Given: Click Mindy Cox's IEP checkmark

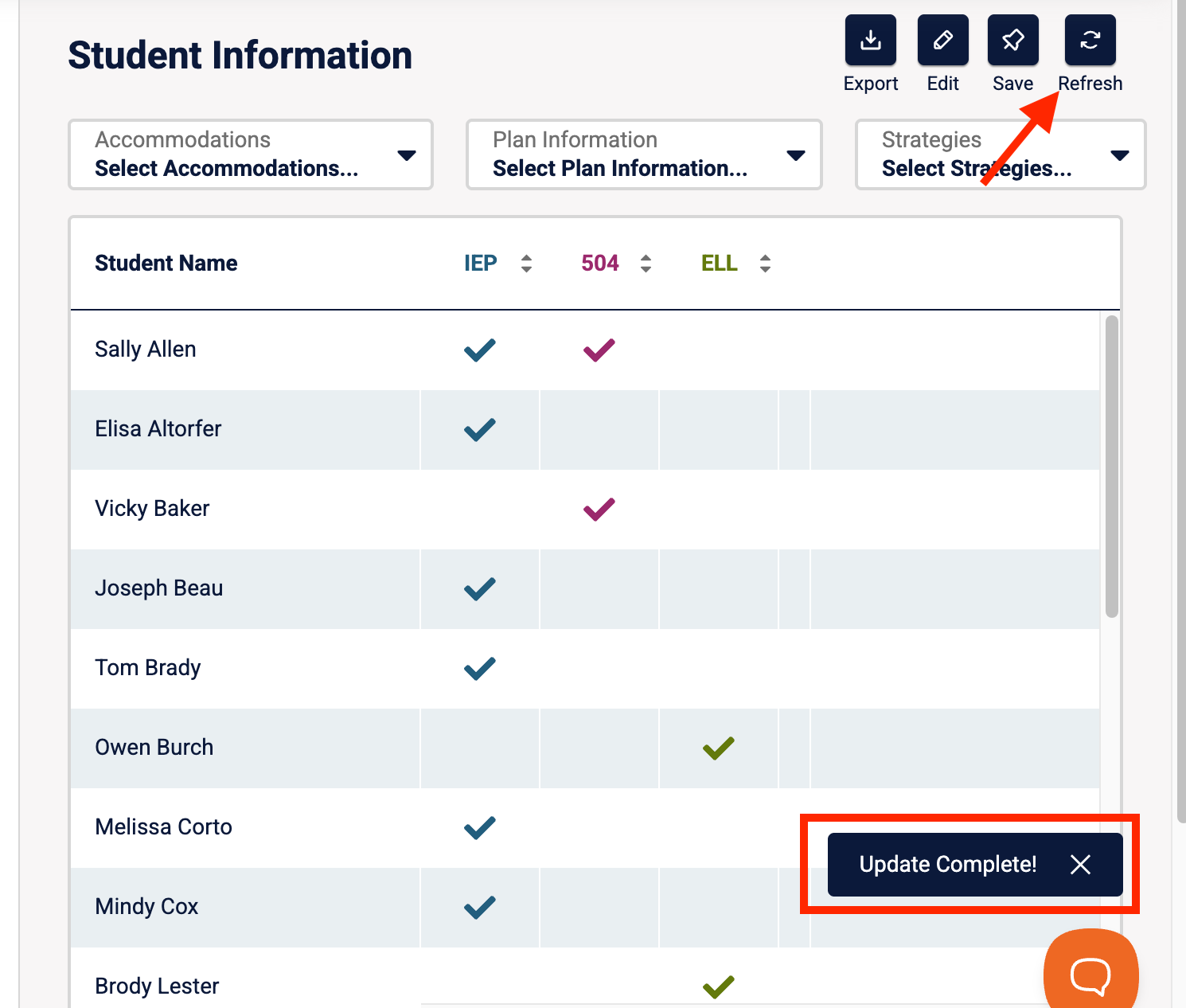Looking at the screenshot, I should pyautogui.click(x=480, y=908).
